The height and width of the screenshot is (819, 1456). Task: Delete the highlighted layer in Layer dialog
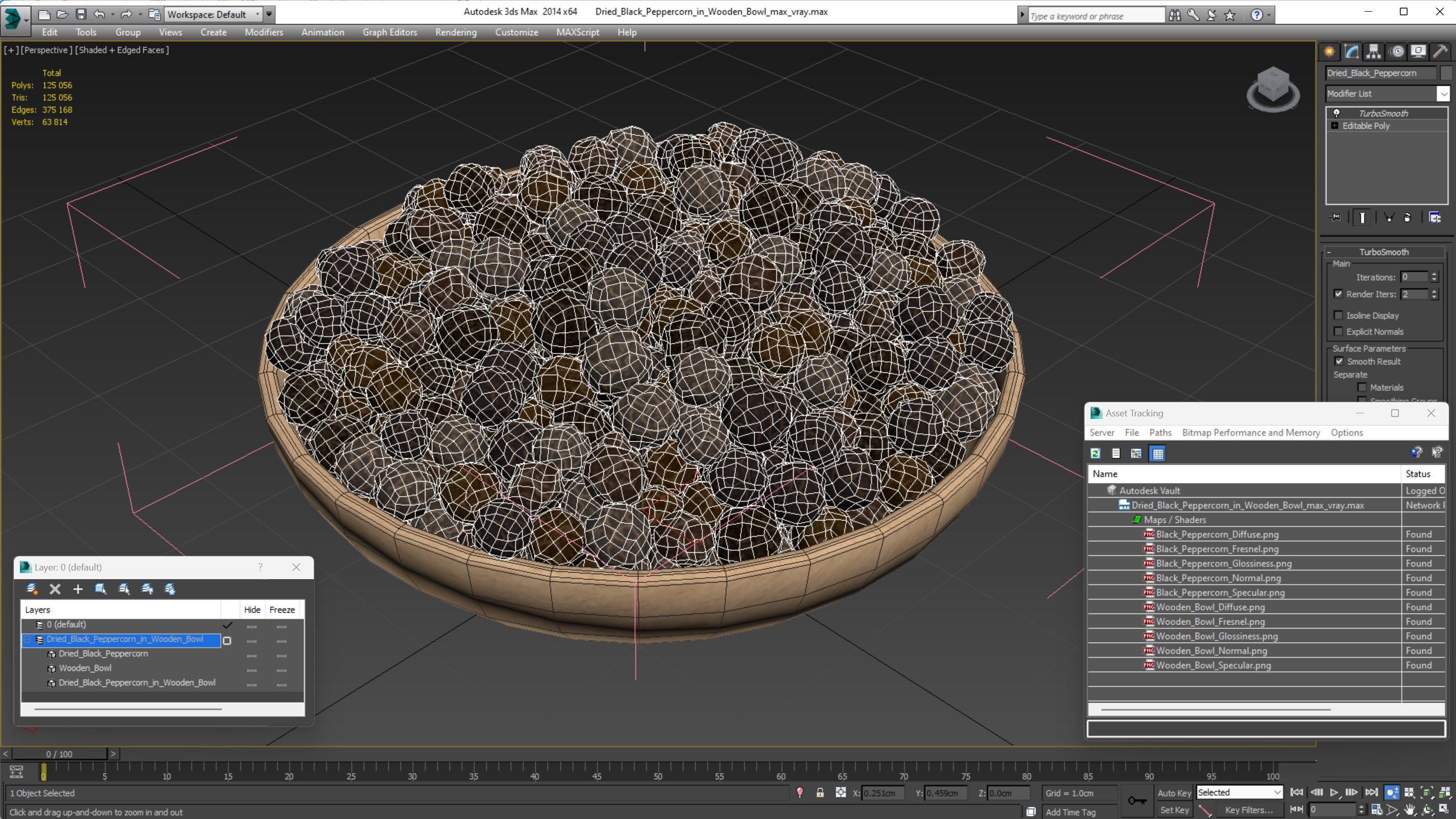point(55,589)
